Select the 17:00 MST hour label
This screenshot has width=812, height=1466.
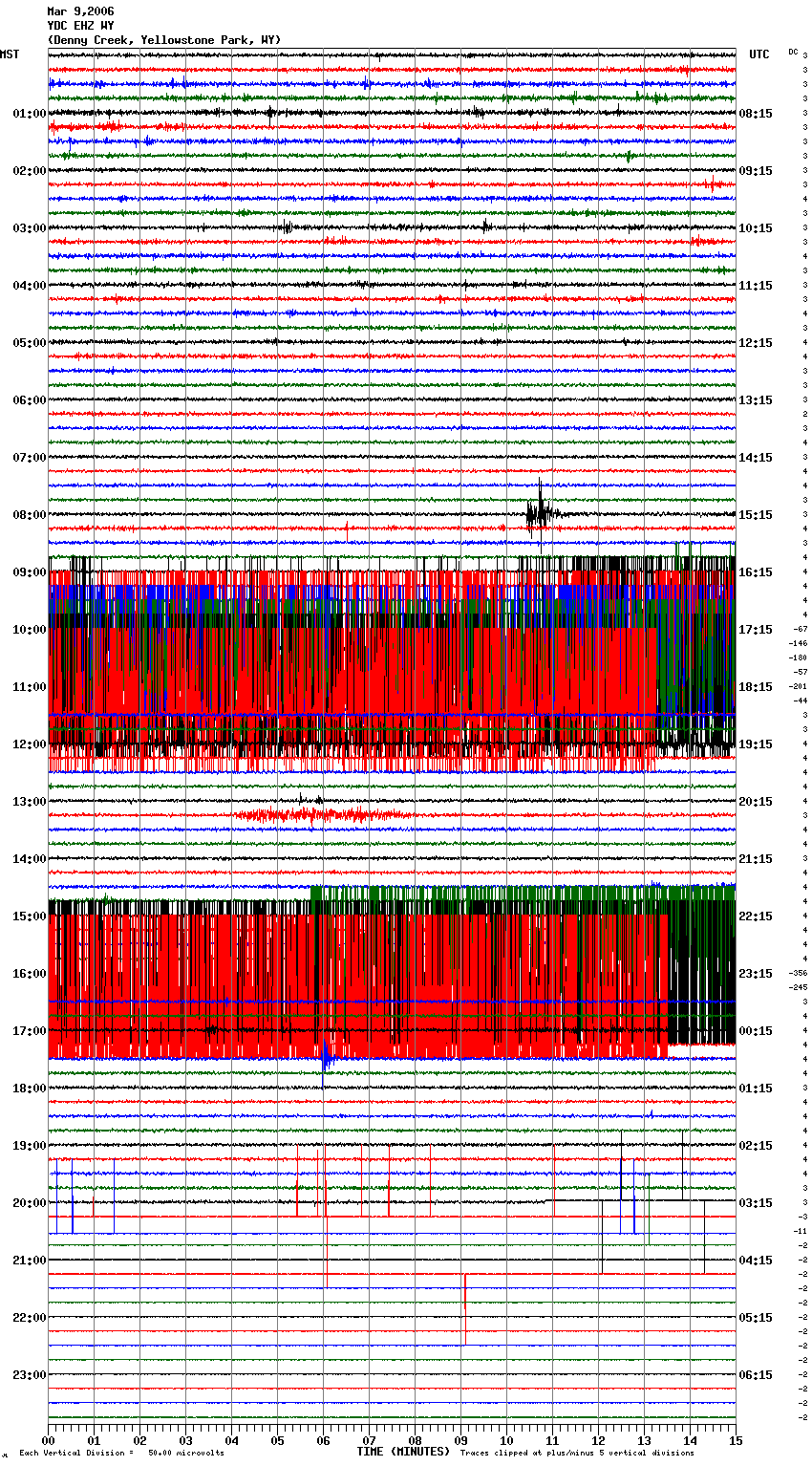(30, 1031)
